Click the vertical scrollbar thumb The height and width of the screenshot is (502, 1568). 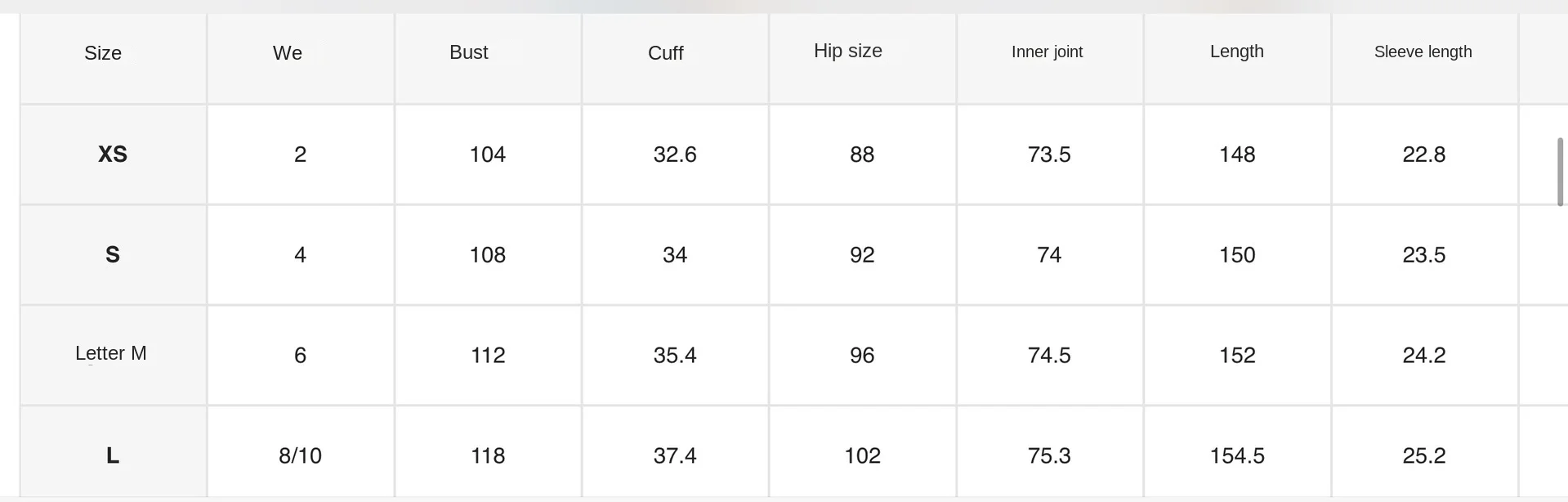[1560, 172]
